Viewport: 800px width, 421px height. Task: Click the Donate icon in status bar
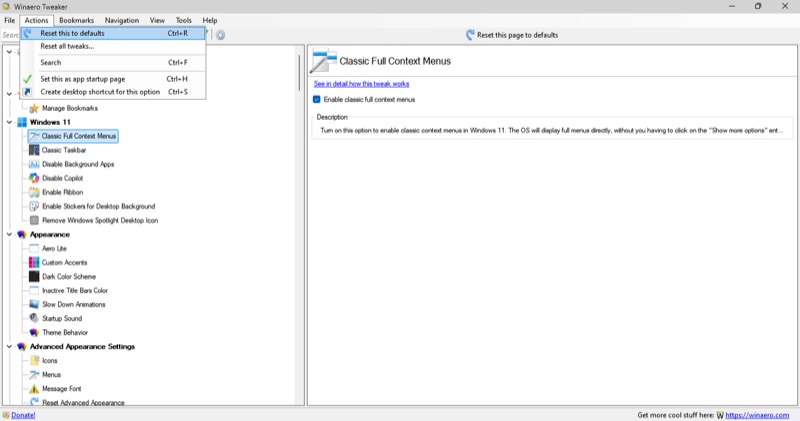[6, 415]
